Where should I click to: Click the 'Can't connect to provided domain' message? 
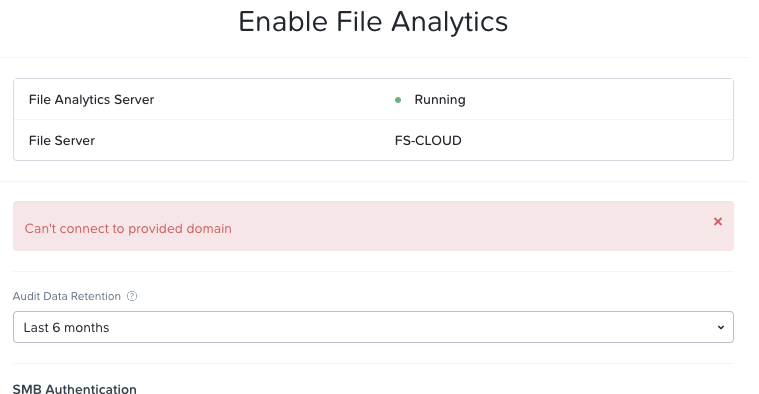(x=128, y=228)
